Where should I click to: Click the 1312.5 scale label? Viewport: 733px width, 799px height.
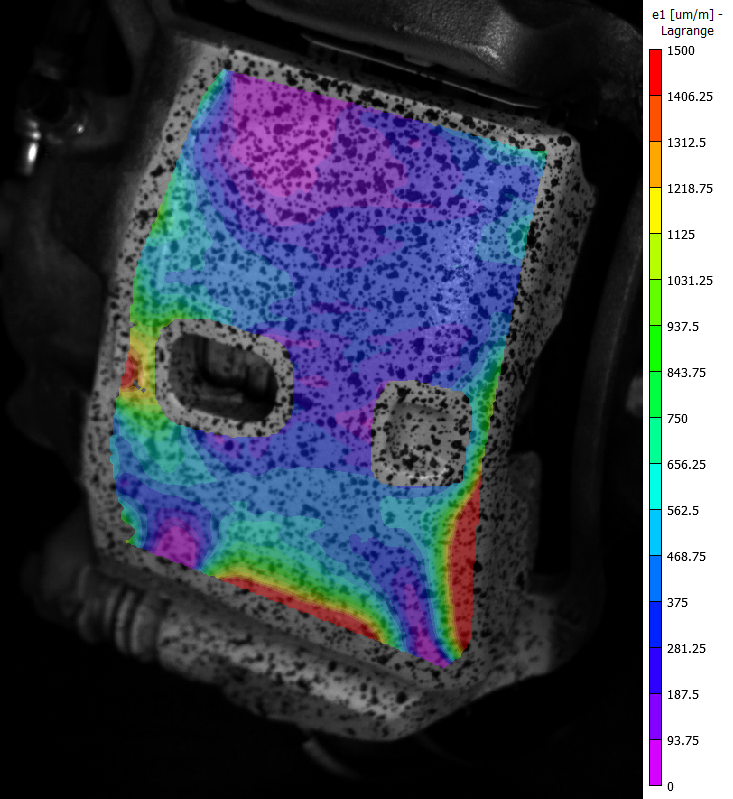pos(686,143)
